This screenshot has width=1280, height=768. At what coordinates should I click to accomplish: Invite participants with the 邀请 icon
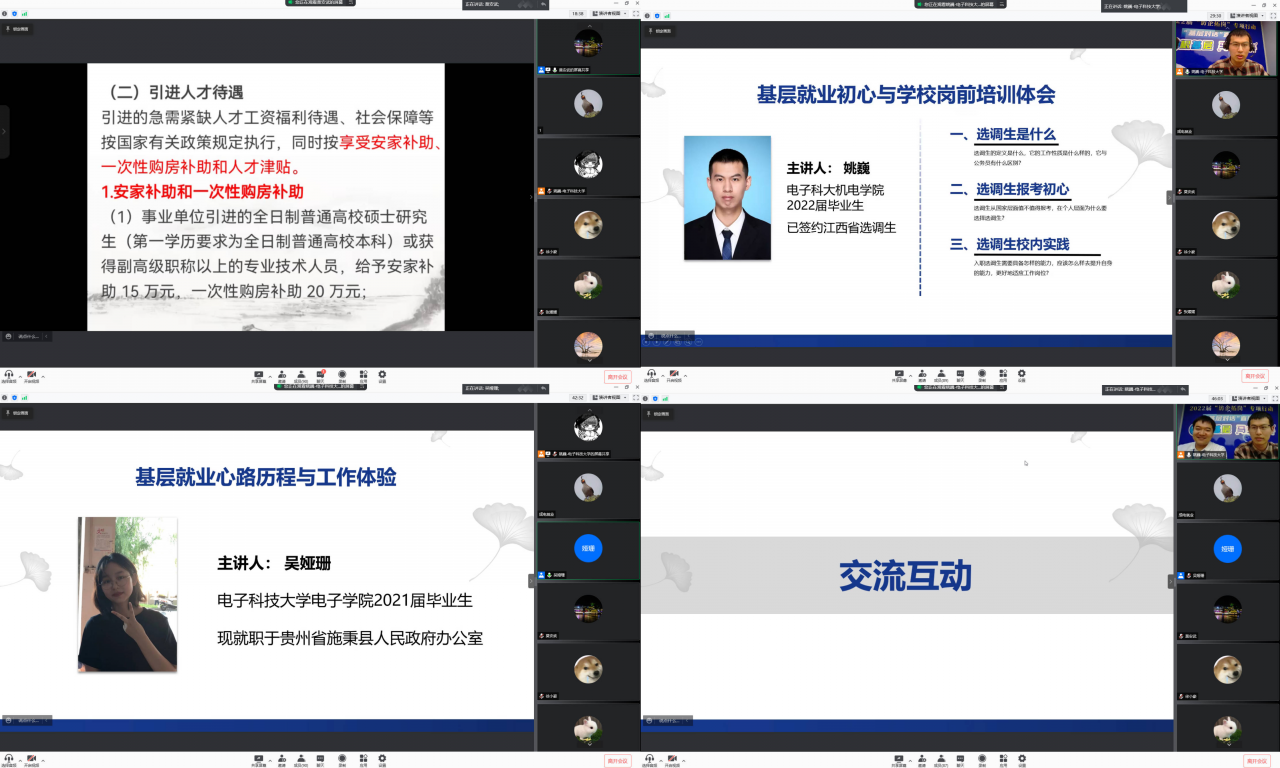pos(281,374)
